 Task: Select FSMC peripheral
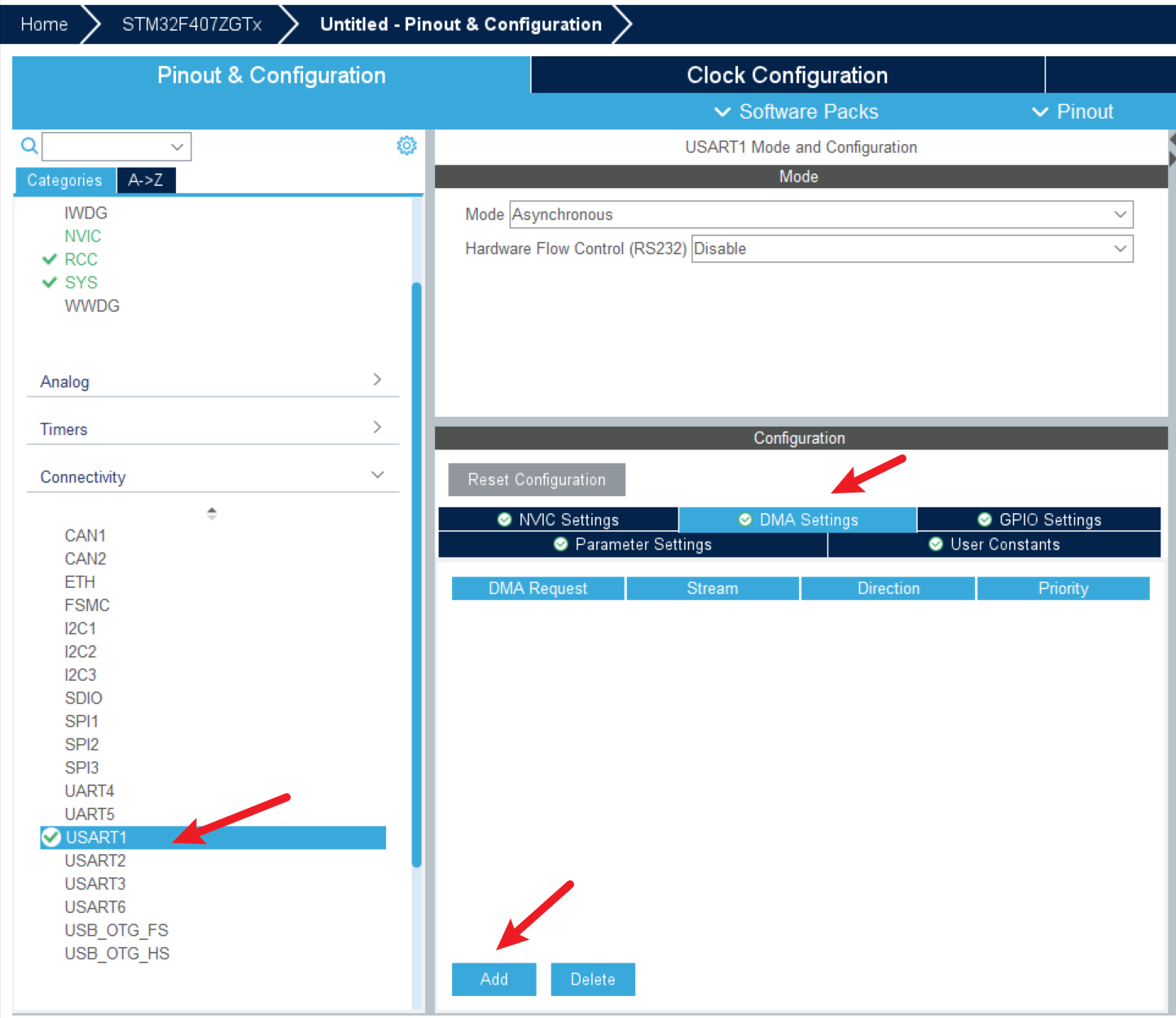tap(87, 605)
